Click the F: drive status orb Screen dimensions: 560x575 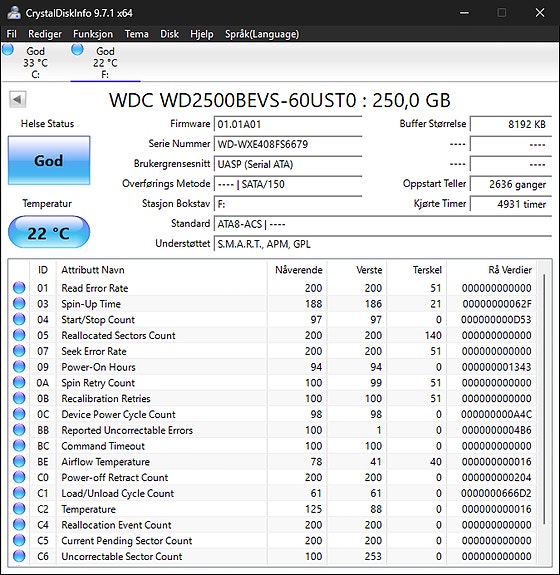click(77, 49)
